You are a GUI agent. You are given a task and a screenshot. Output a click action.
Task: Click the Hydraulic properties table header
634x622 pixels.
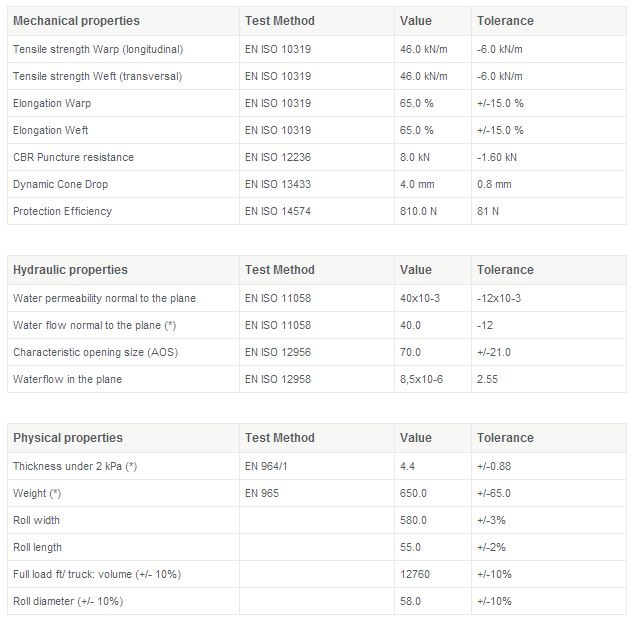coord(70,270)
